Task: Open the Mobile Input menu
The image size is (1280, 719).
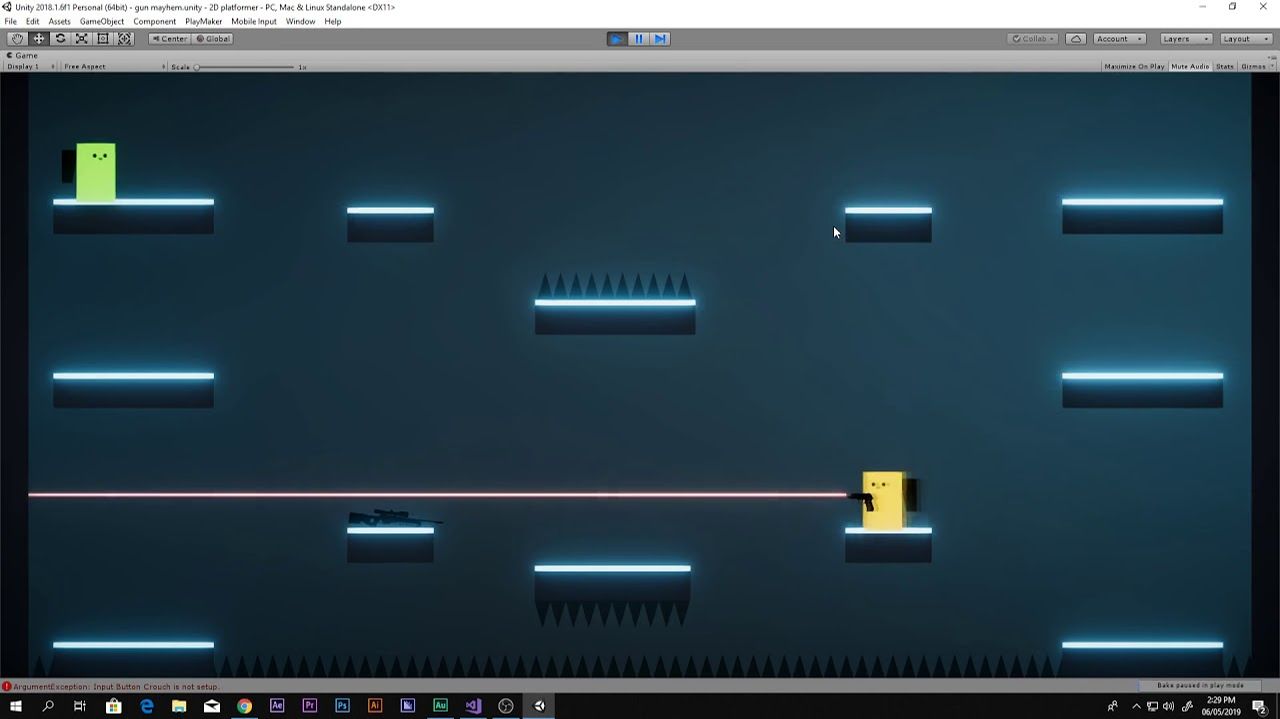Action: [x=254, y=21]
